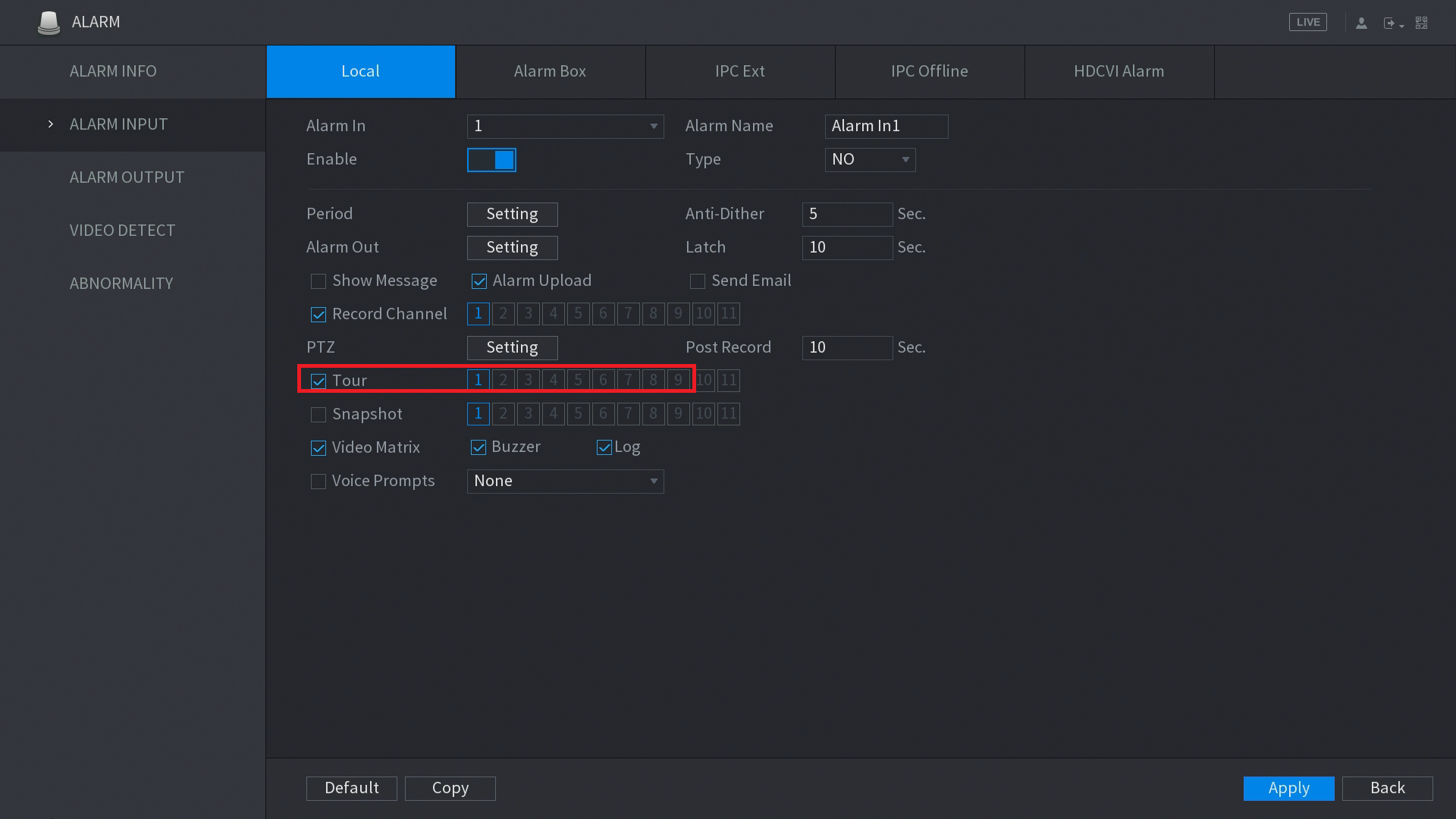The width and height of the screenshot is (1456, 819).
Task: Turn off the Enable switch
Action: [x=491, y=160]
